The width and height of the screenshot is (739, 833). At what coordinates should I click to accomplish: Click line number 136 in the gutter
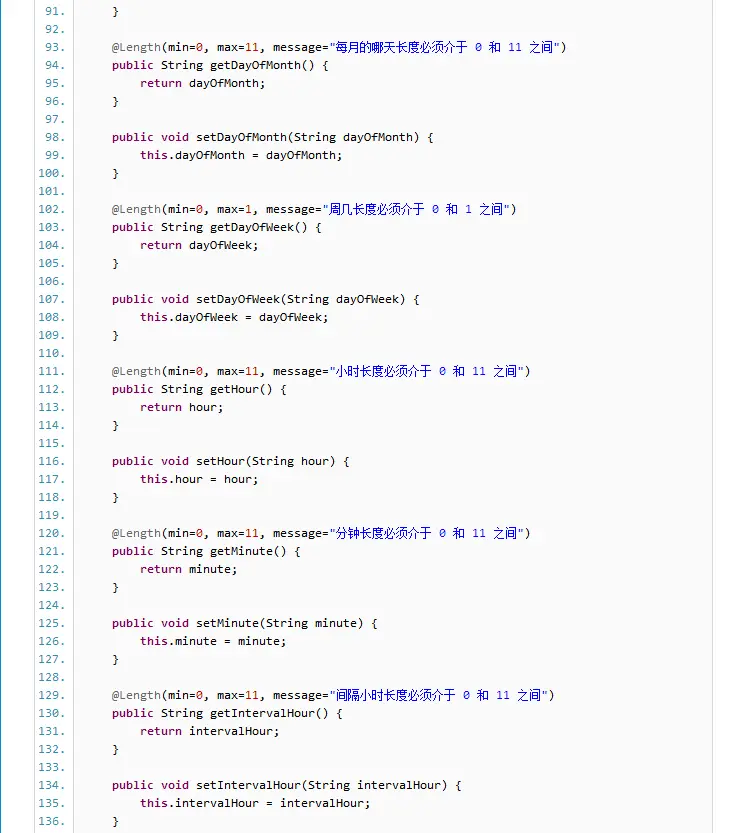52,821
